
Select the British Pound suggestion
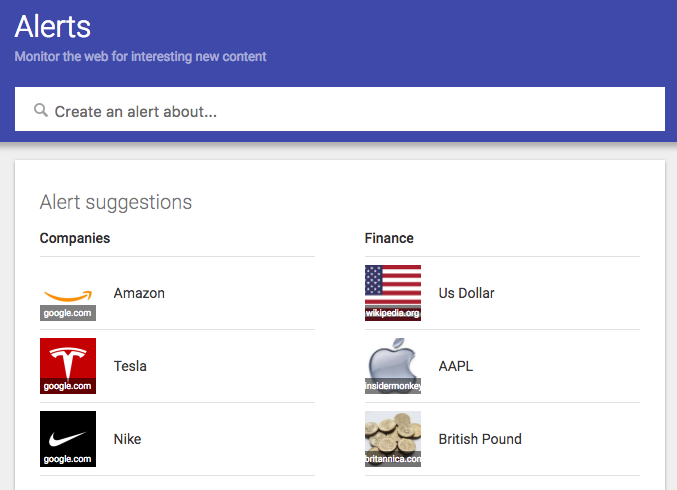480,439
